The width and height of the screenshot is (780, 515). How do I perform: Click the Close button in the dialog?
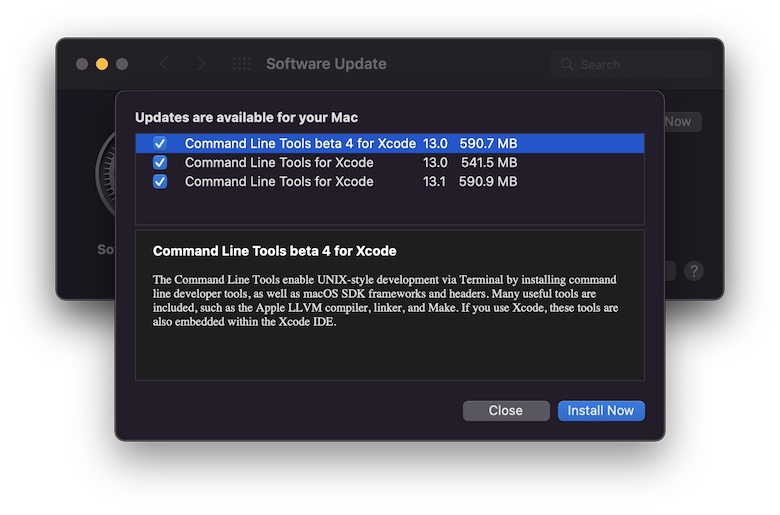coord(506,411)
